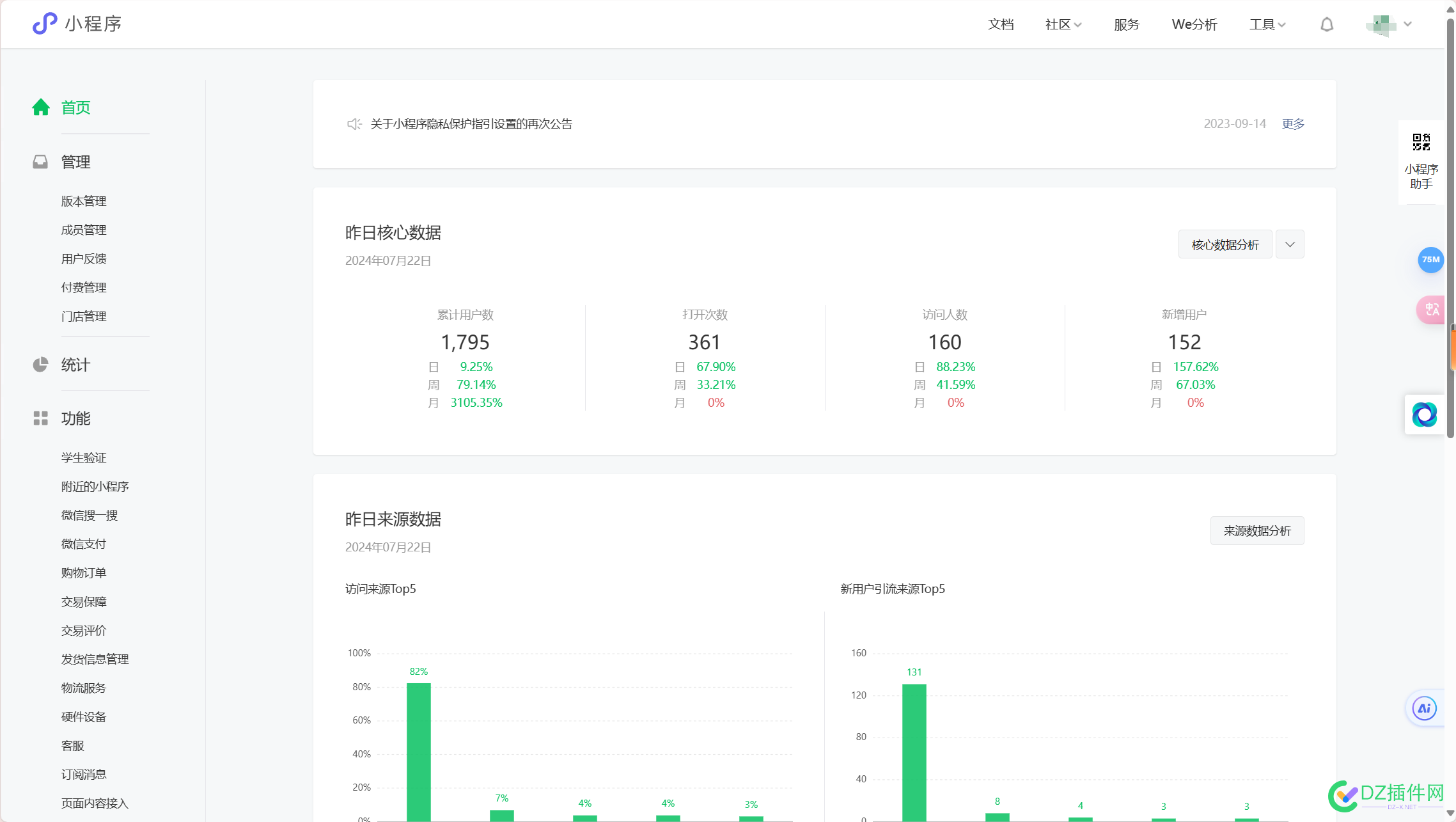Click the 首页 home icon

[41, 107]
